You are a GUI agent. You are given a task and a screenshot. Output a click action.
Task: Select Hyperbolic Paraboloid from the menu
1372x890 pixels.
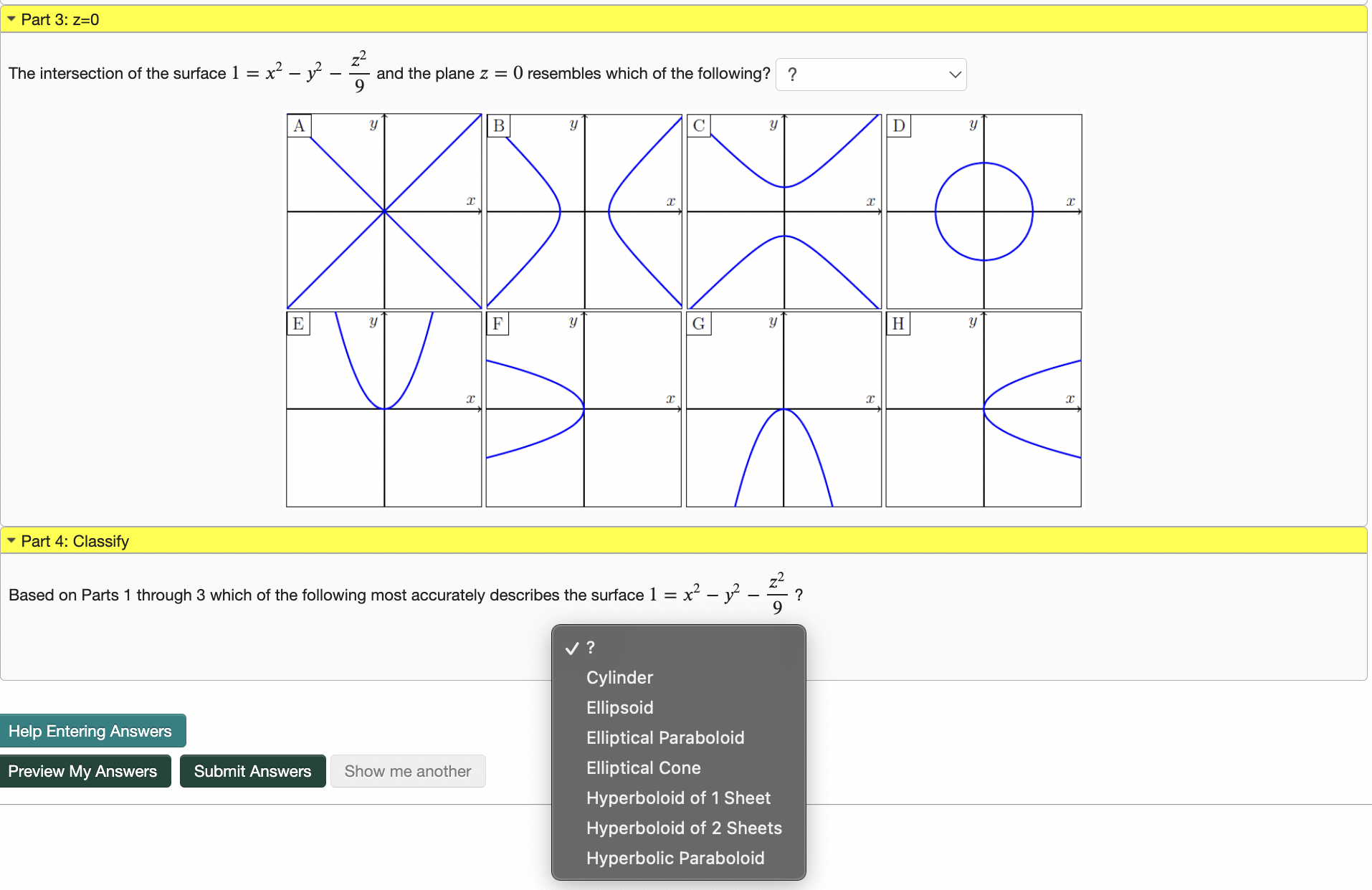click(675, 858)
